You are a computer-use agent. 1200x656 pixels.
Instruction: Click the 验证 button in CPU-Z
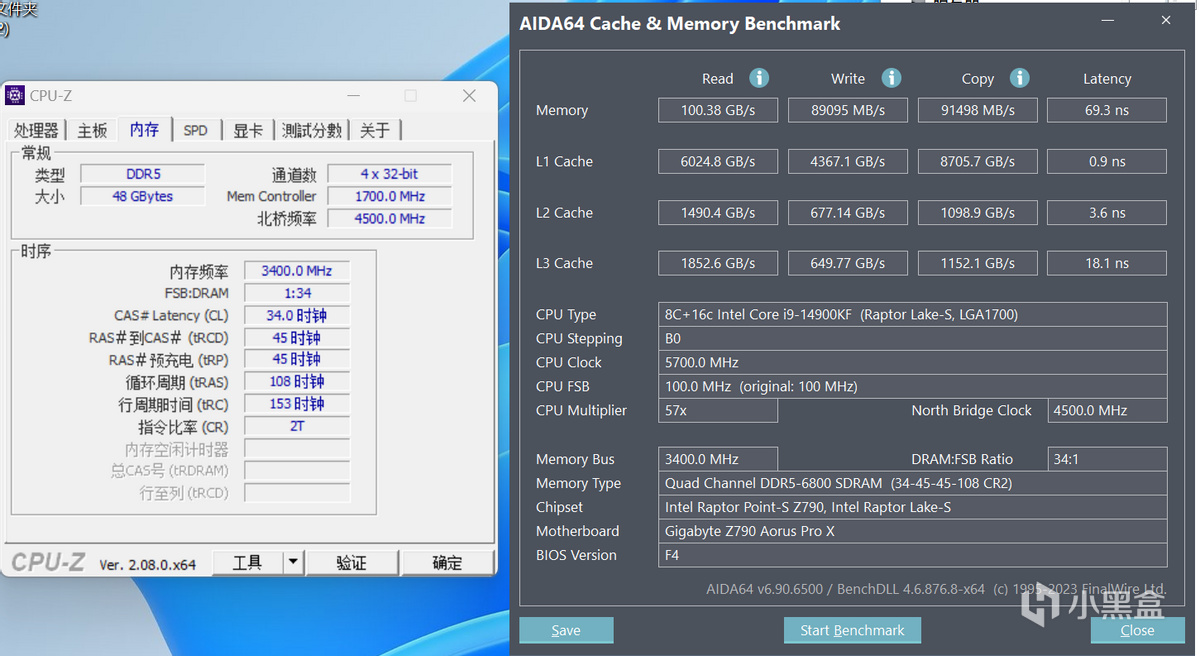pyautogui.click(x=352, y=563)
